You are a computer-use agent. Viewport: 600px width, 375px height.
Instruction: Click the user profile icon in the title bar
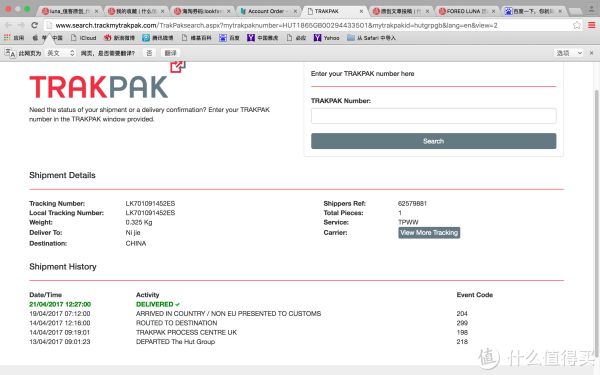(591, 8)
